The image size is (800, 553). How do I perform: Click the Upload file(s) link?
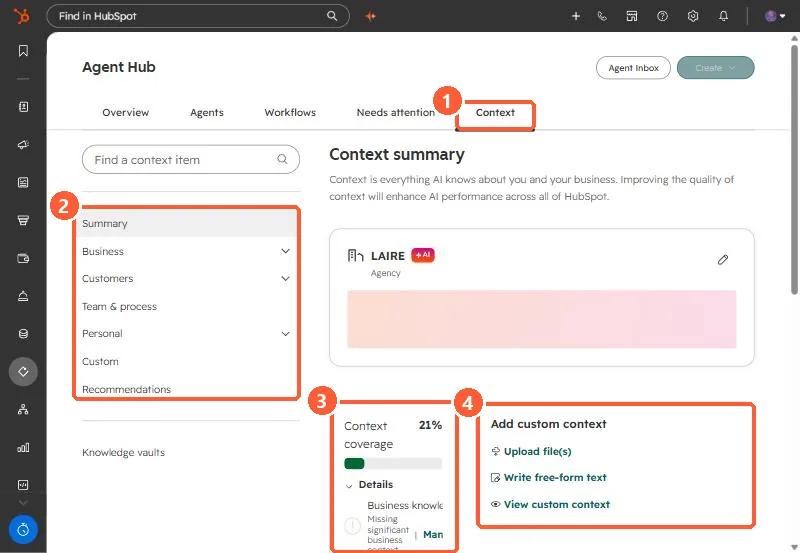pyautogui.click(x=537, y=451)
